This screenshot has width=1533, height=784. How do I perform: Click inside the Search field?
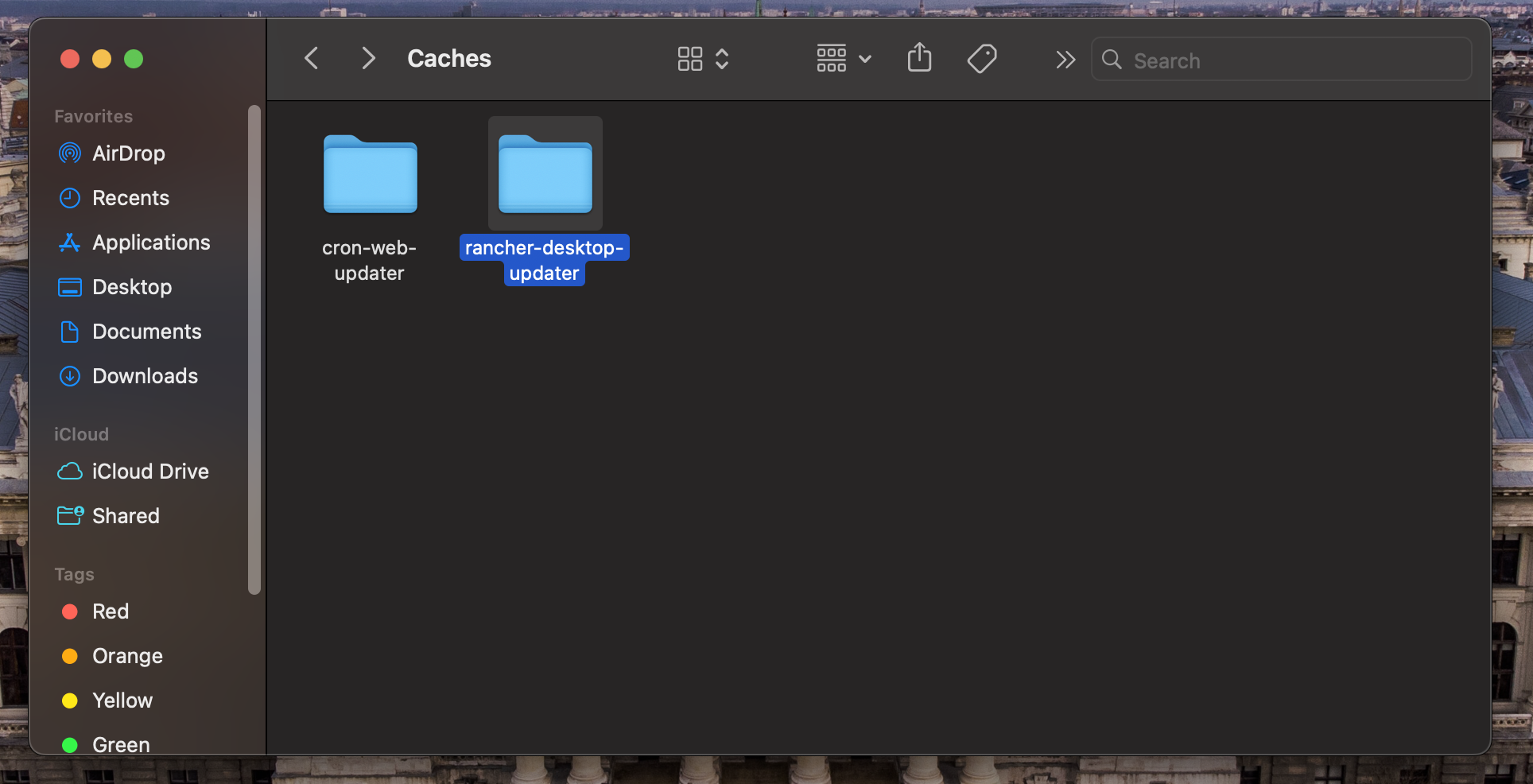(x=1280, y=60)
